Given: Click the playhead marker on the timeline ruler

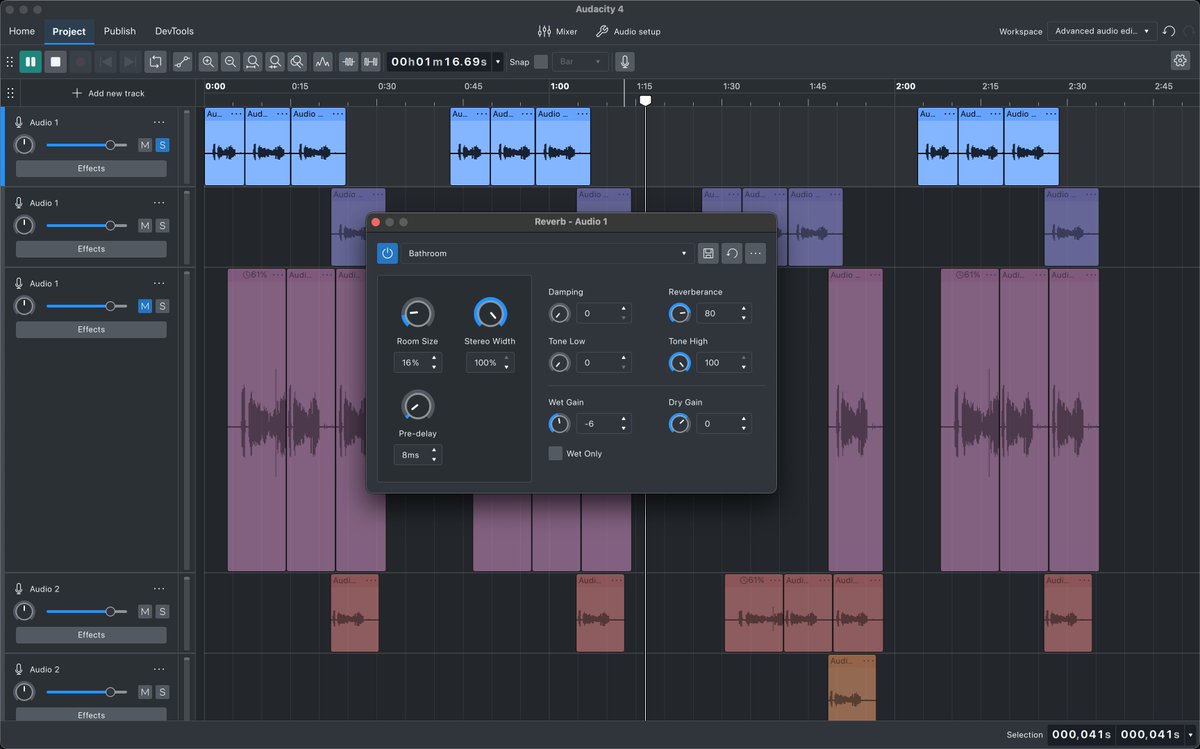Looking at the screenshot, I should 645,100.
